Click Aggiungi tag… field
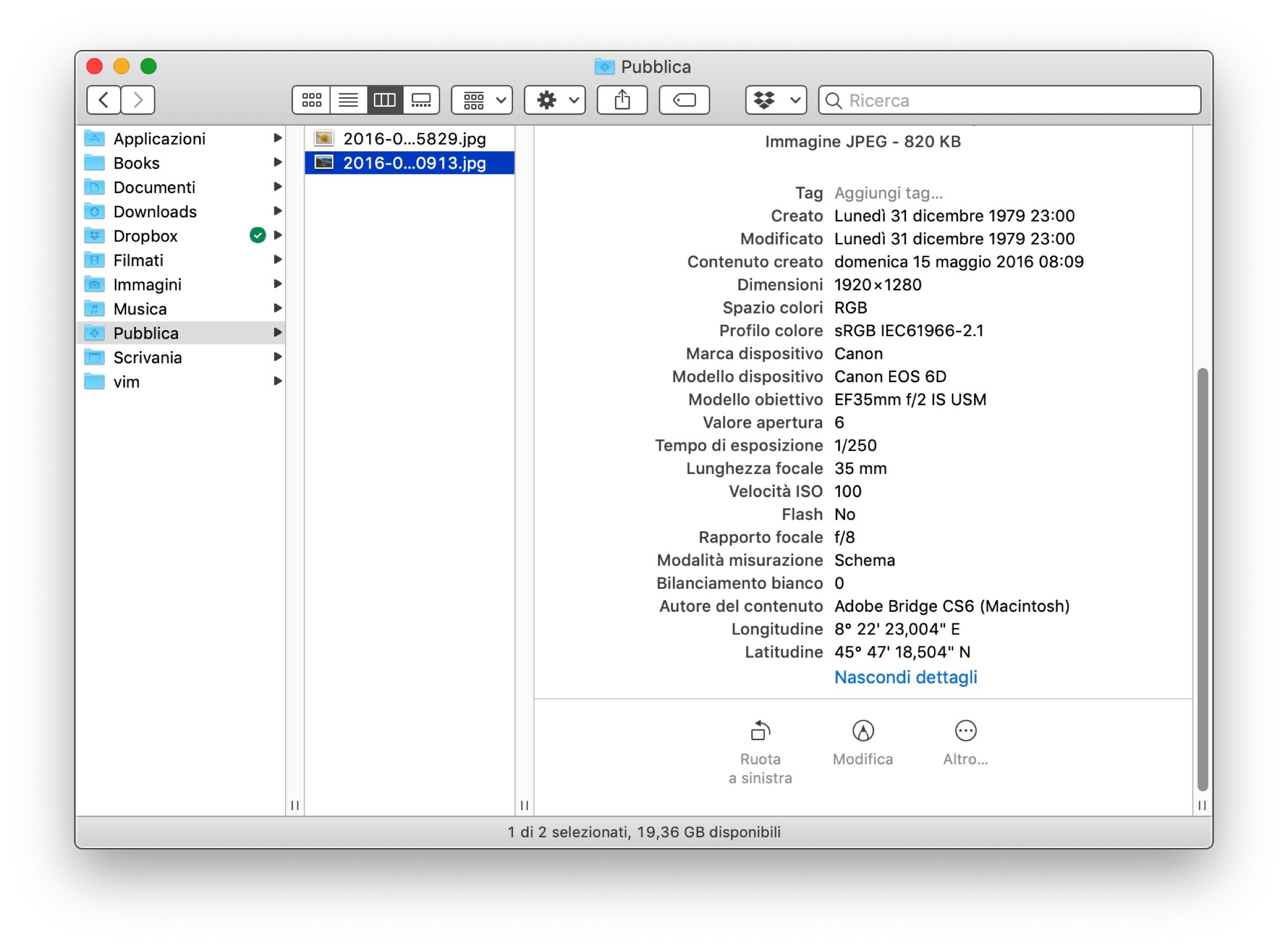 (888, 193)
